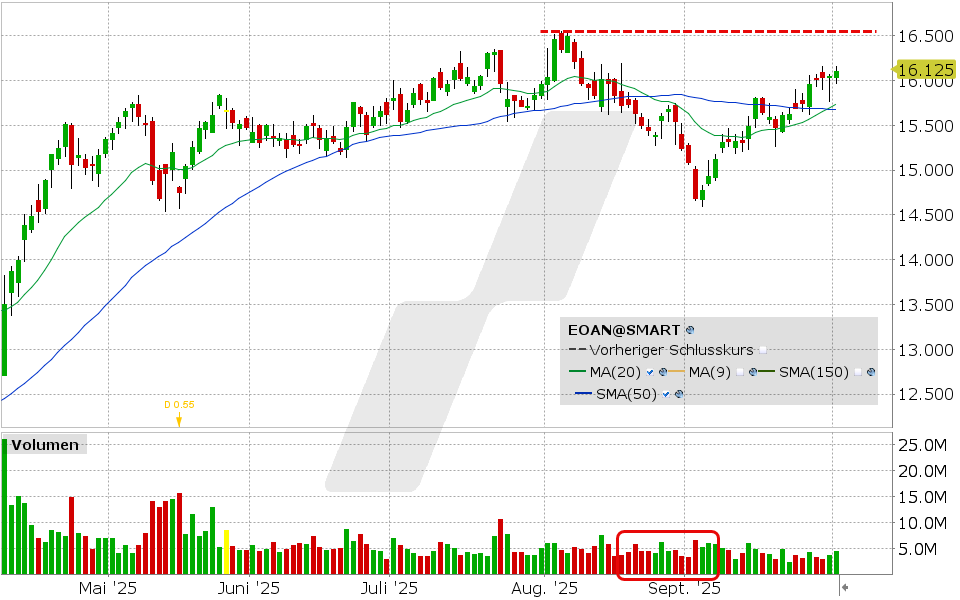Image resolution: width=960 pixels, height=600 pixels.
Task: Open the SMA(50) settings icon
Action: point(678,394)
